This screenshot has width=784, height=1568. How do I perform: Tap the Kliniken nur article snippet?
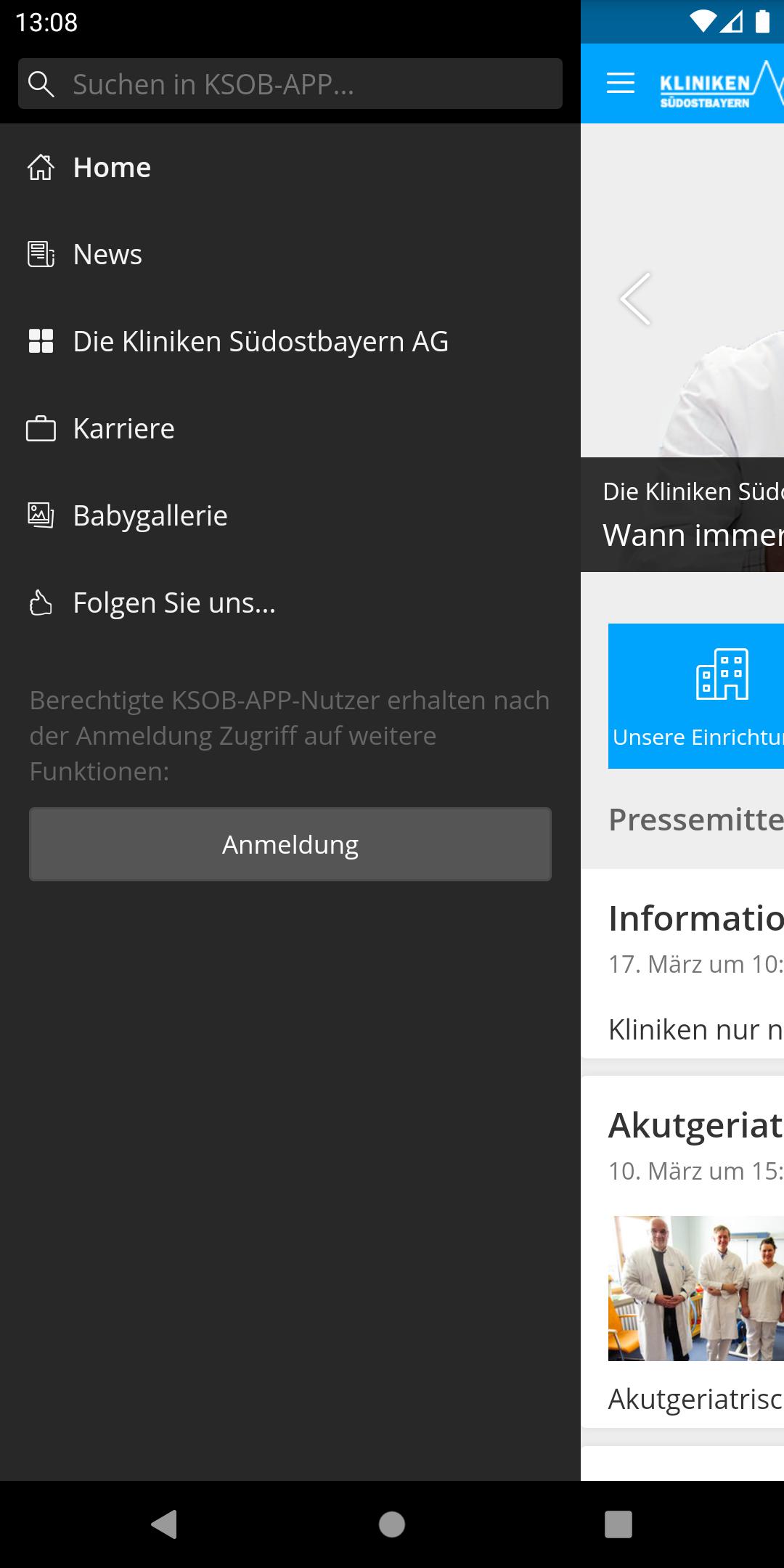point(695,1029)
